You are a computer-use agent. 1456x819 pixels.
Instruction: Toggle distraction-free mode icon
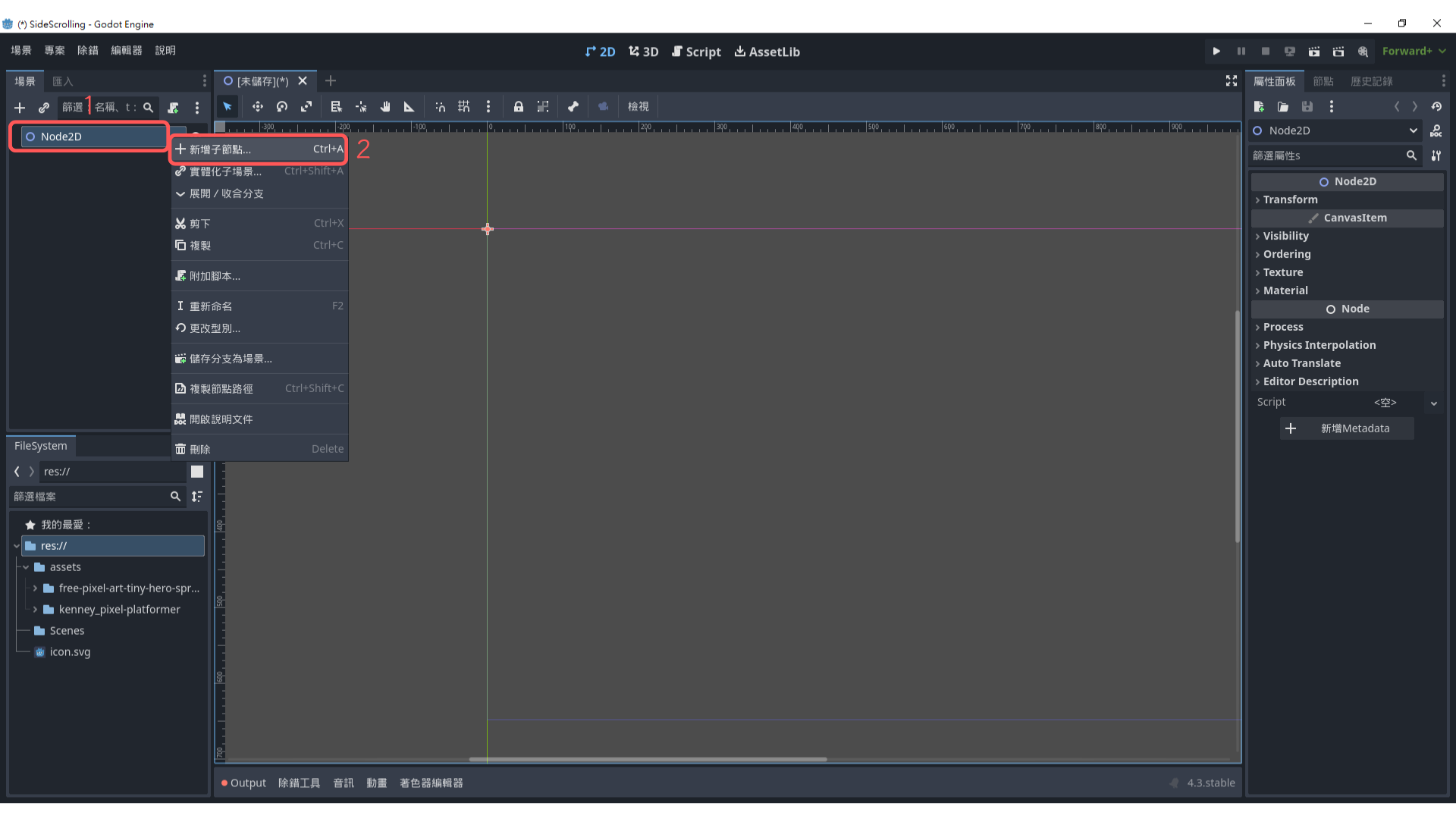(1232, 81)
